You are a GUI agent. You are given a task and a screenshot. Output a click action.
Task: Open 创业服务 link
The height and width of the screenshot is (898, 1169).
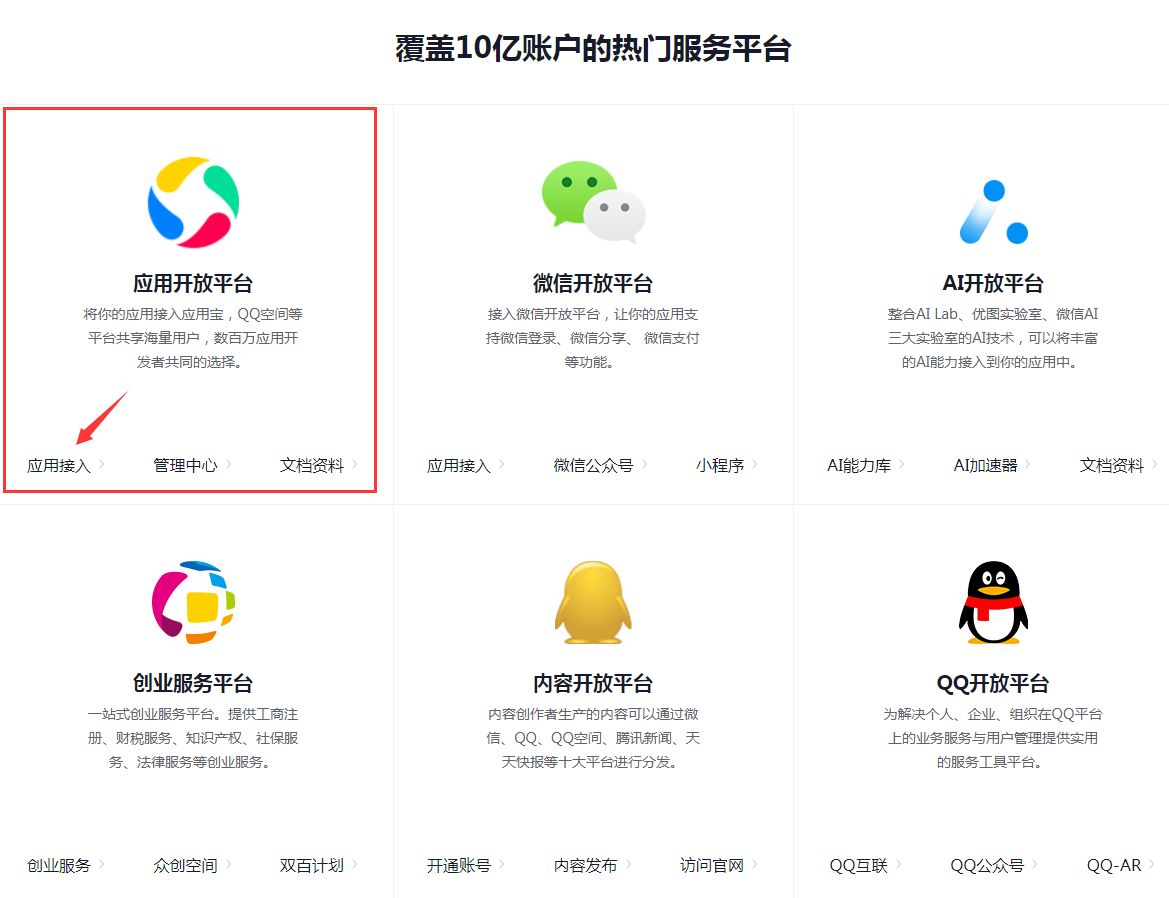click(x=59, y=865)
